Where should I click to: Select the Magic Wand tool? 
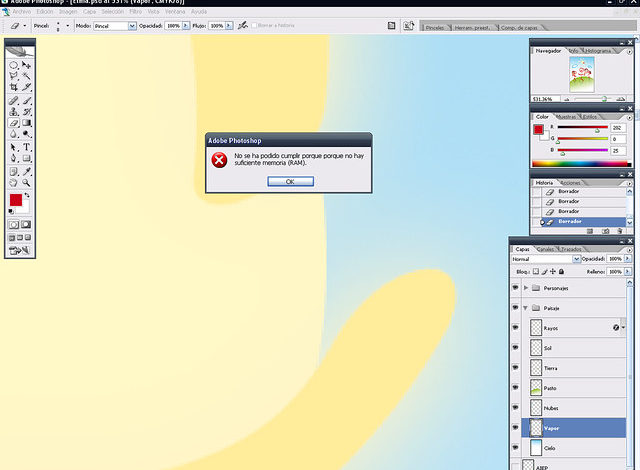coord(27,76)
